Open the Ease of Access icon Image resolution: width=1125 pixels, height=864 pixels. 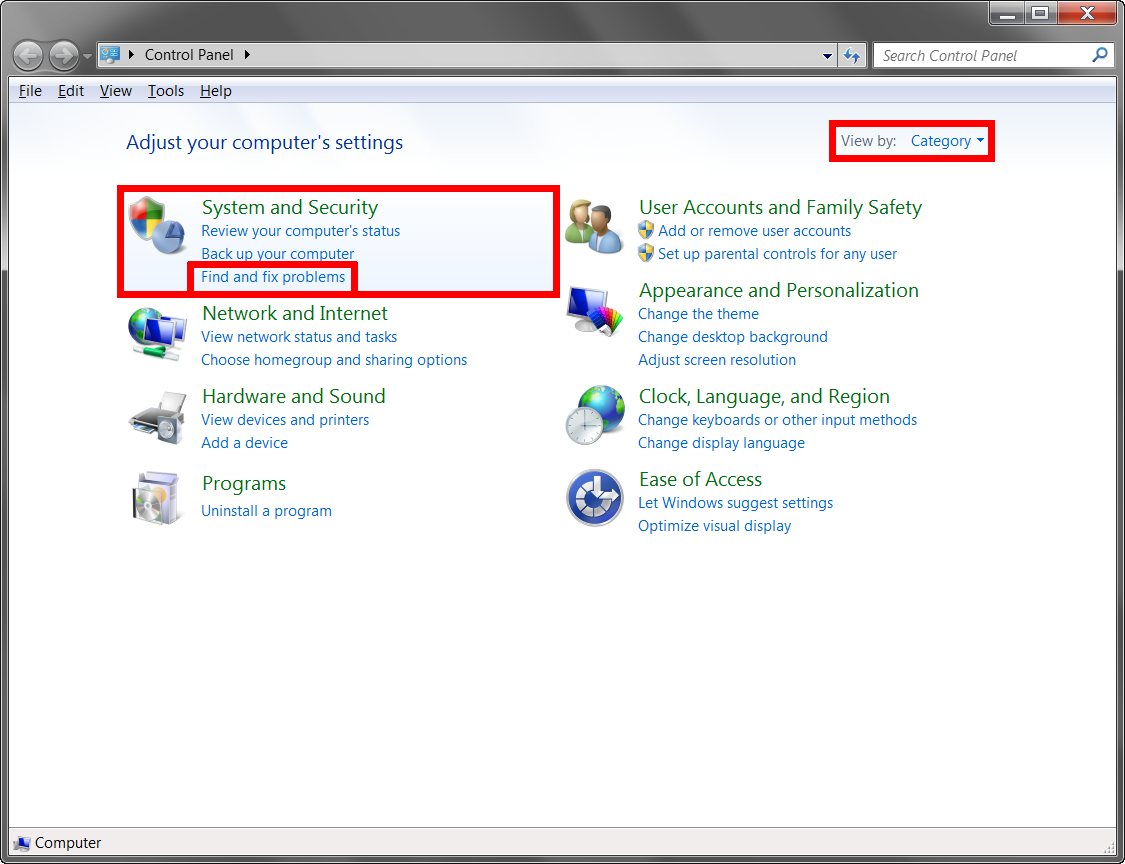coord(595,498)
